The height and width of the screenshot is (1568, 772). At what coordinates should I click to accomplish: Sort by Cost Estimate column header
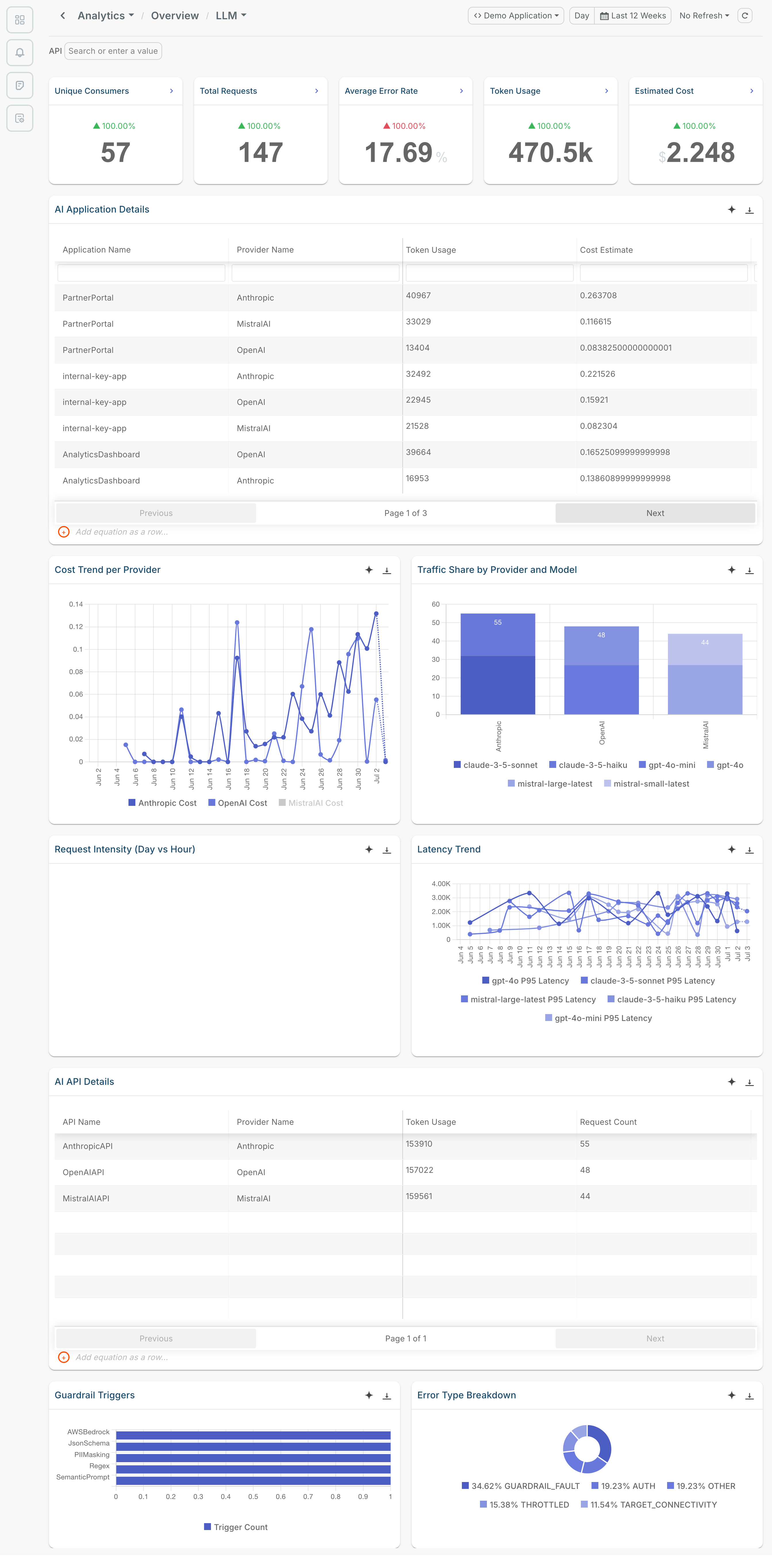[606, 250]
